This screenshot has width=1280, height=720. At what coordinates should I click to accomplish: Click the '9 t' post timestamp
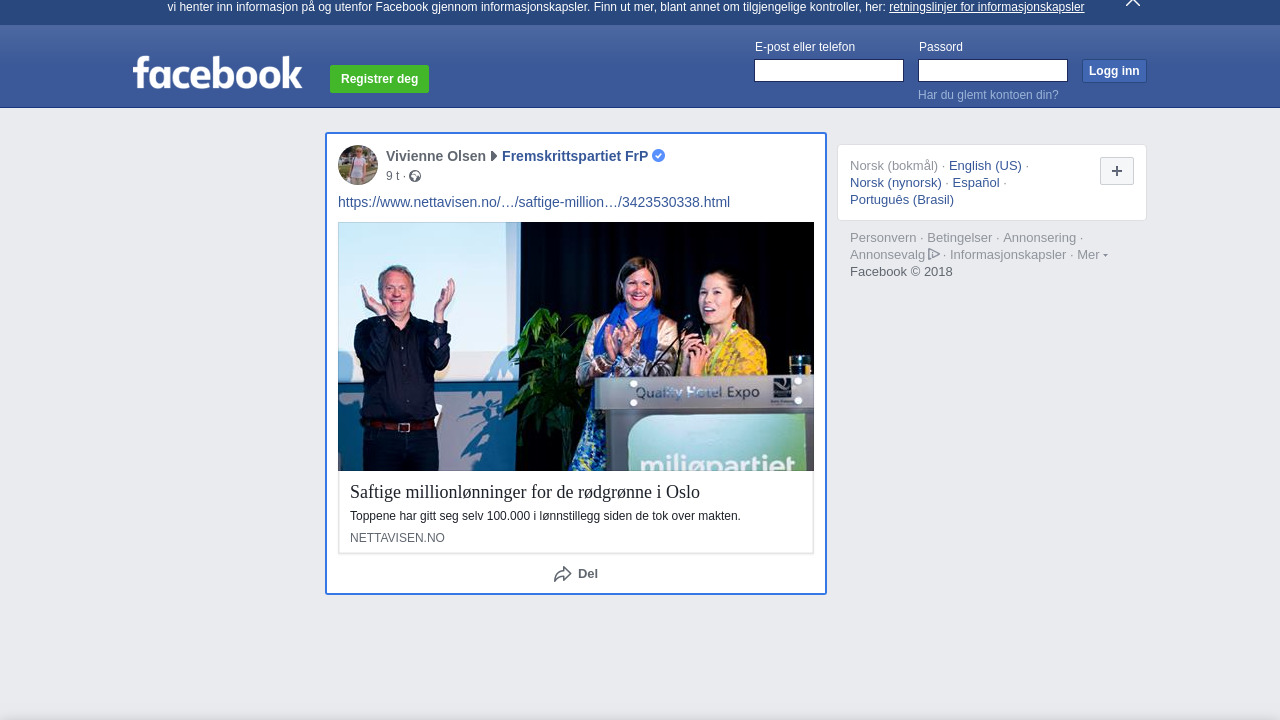click(x=392, y=176)
